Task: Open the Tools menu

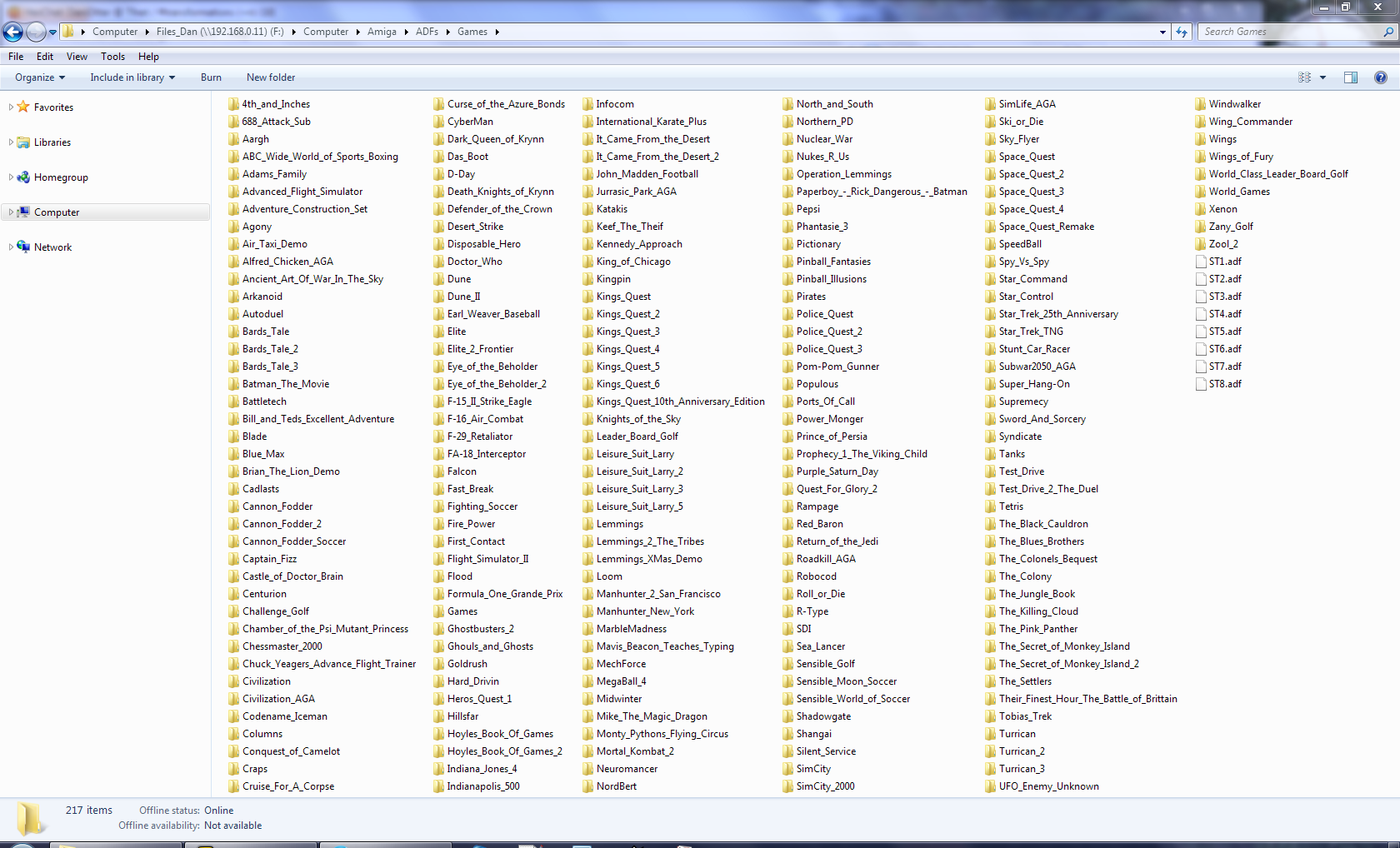Action: pos(112,57)
